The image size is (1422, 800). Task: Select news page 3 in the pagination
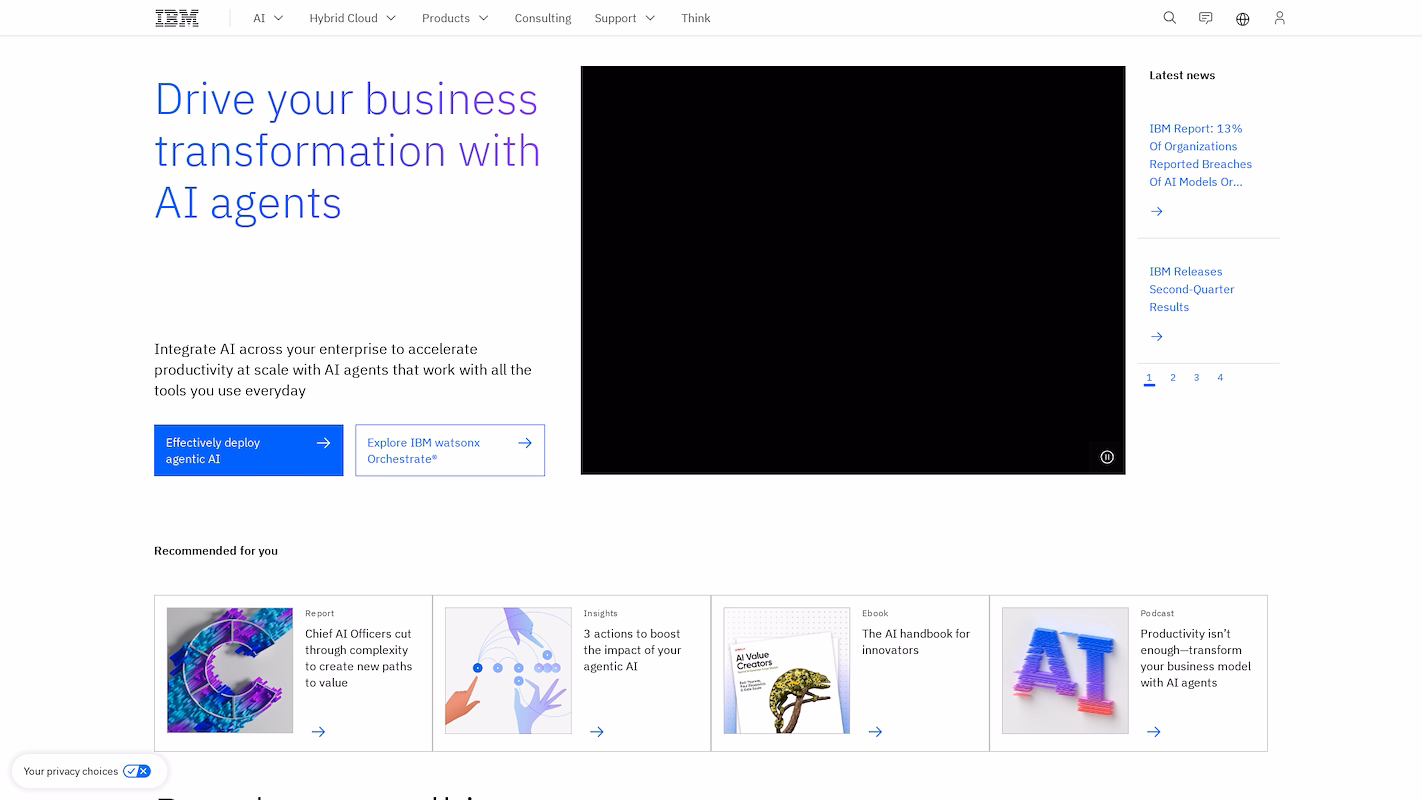(1196, 377)
